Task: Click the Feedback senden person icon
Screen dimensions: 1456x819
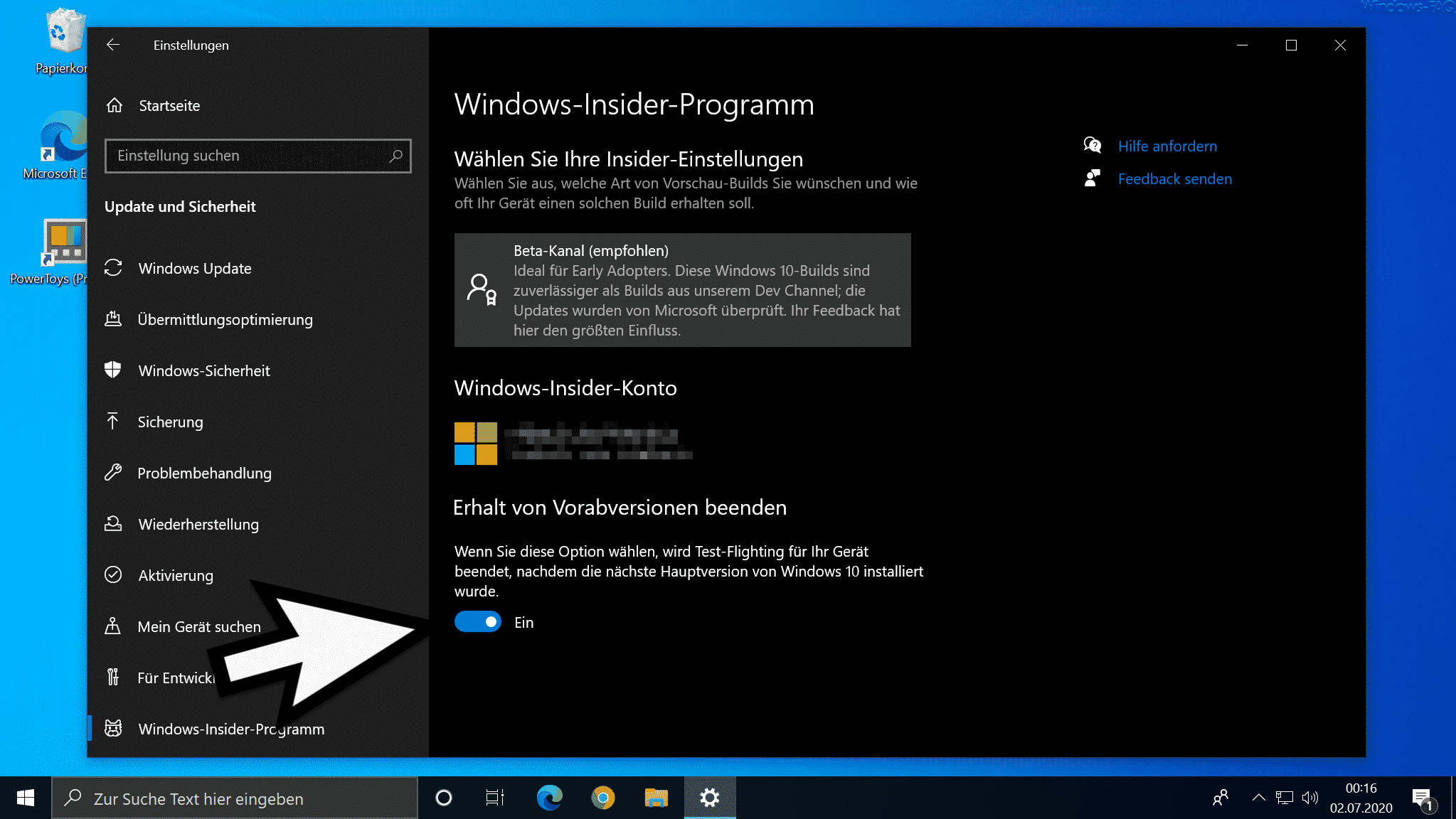Action: 1093,178
